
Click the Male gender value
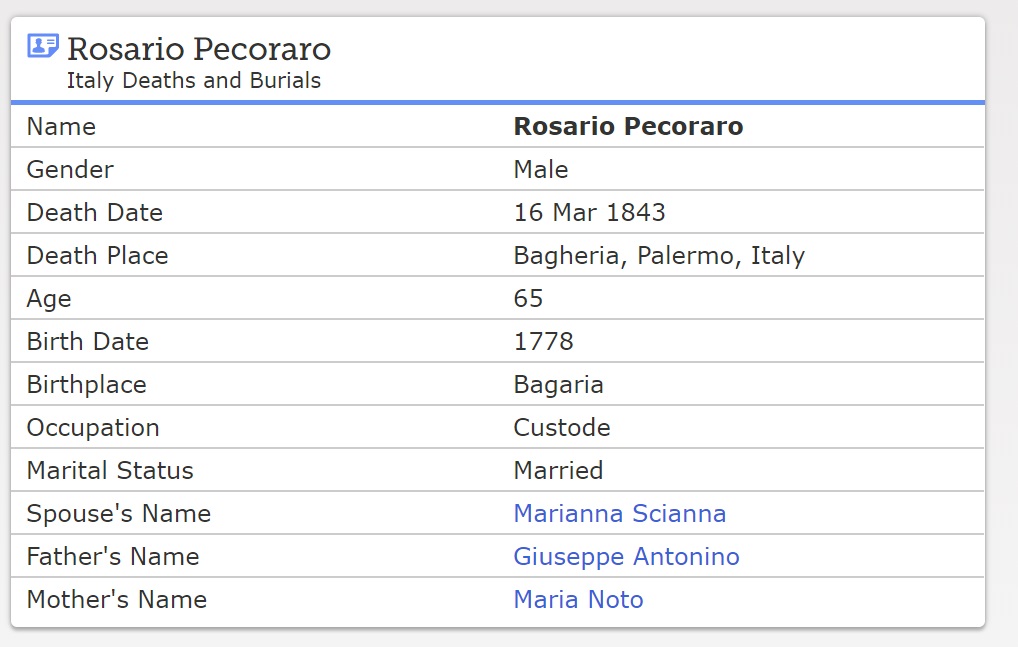coord(540,169)
